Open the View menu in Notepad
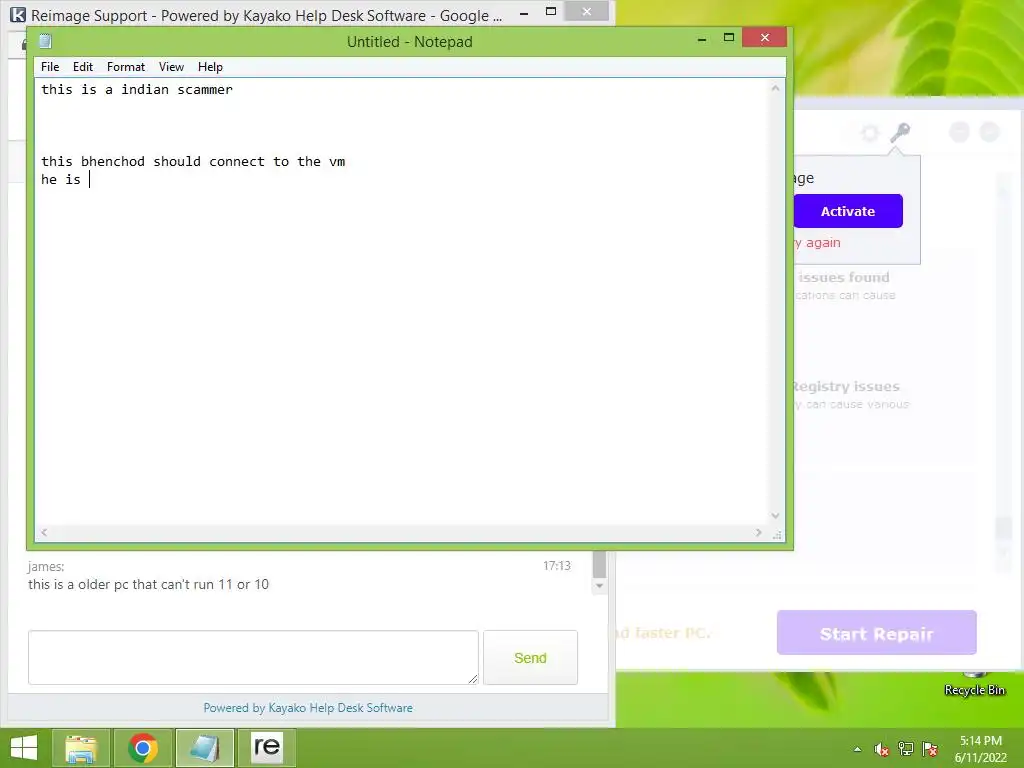 [x=171, y=67]
